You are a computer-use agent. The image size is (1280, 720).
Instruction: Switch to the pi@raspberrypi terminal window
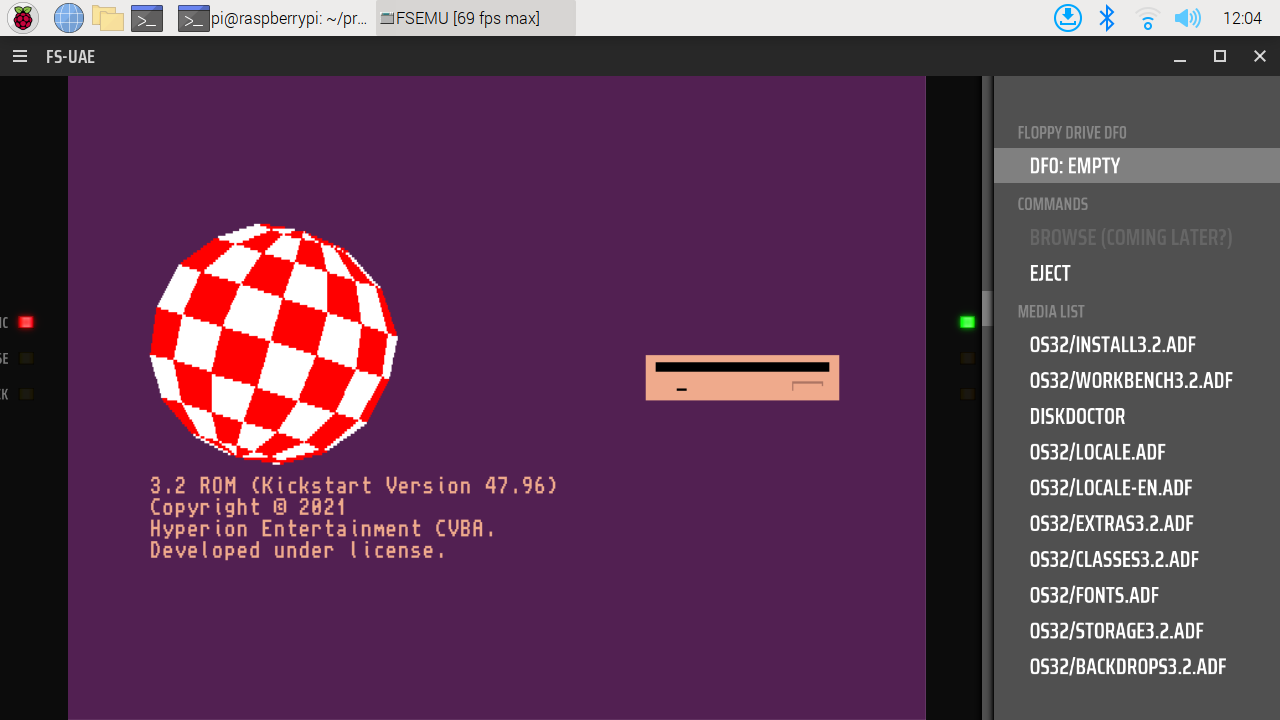click(x=274, y=18)
